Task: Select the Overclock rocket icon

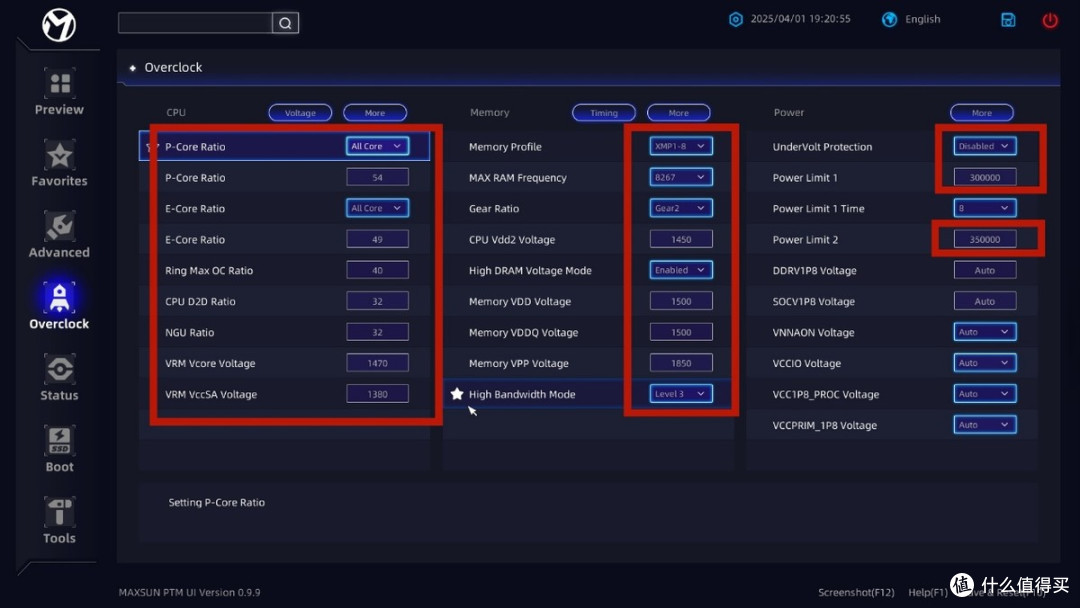Action: pyautogui.click(x=59, y=297)
